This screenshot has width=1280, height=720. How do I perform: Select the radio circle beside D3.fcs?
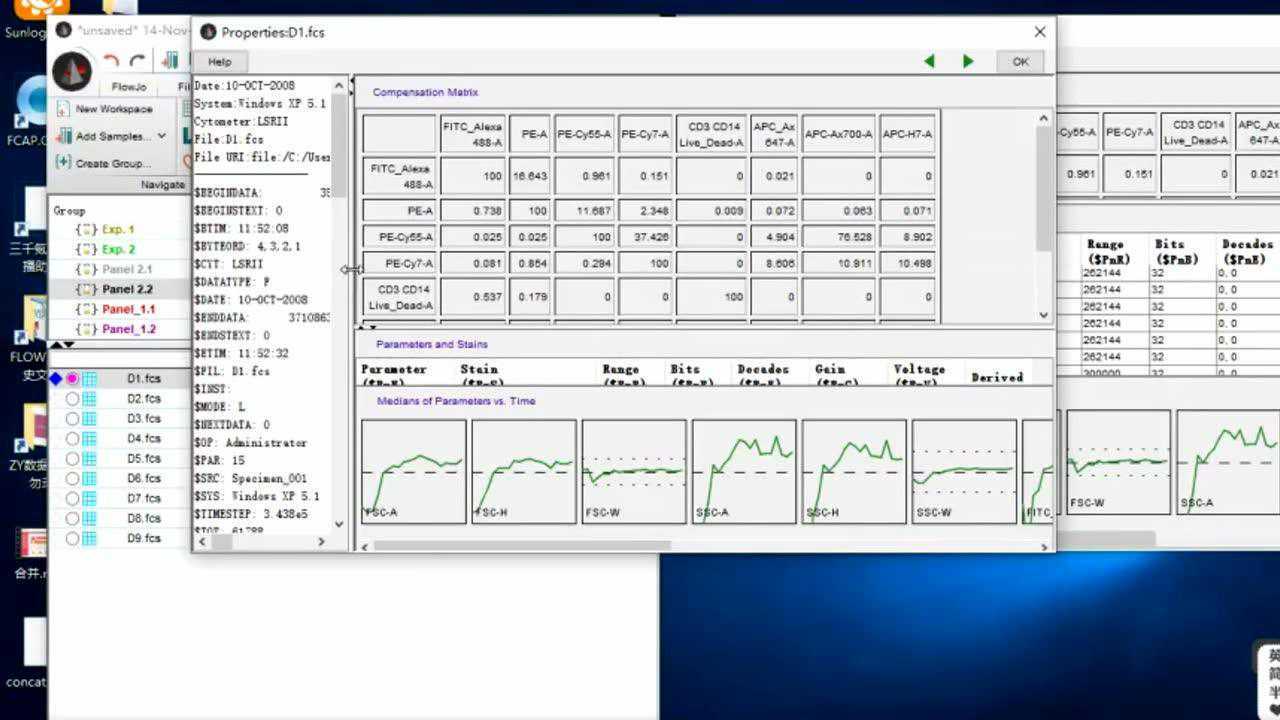[x=72, y=419]
